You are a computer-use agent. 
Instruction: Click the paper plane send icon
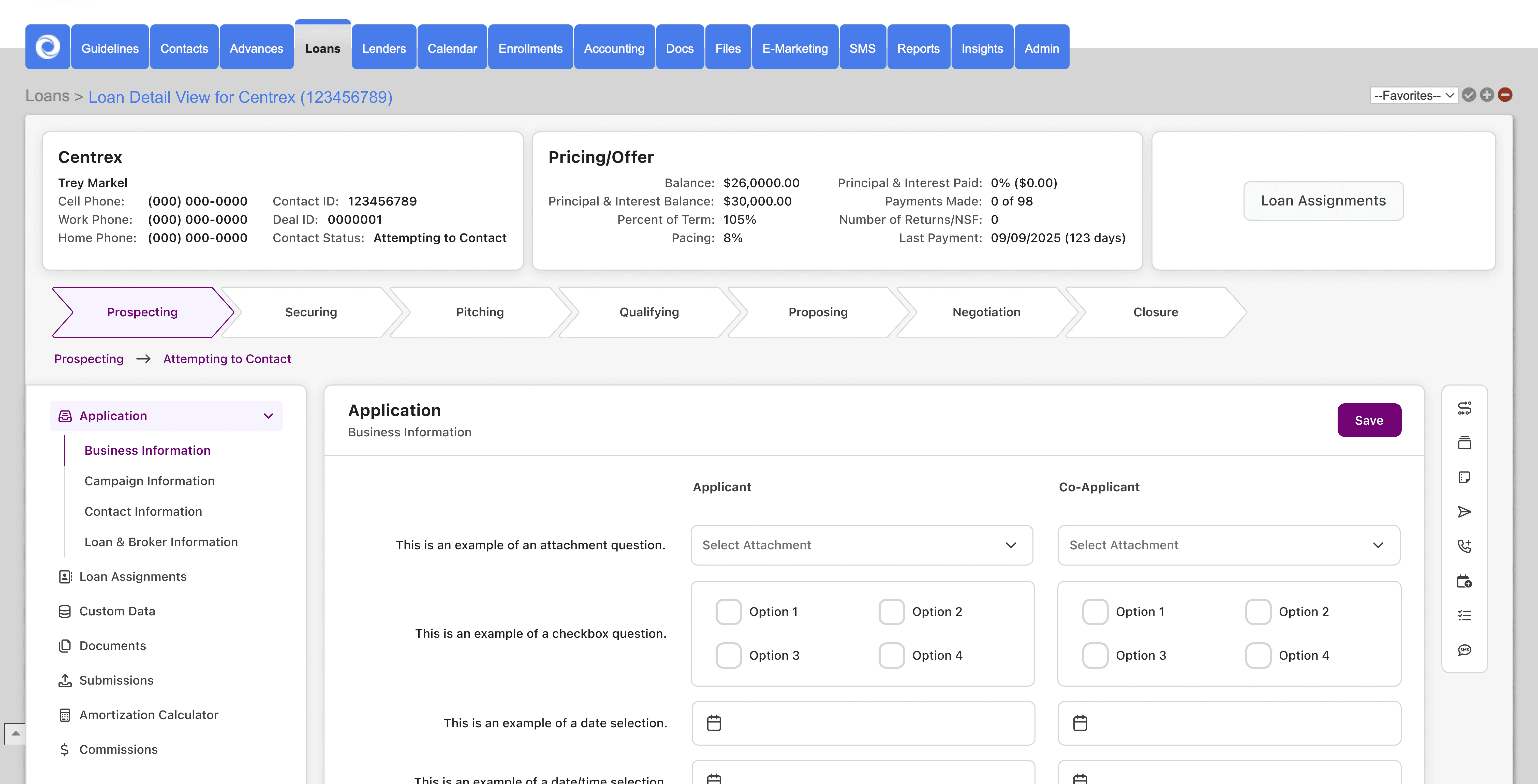(x=1464, y=512)
